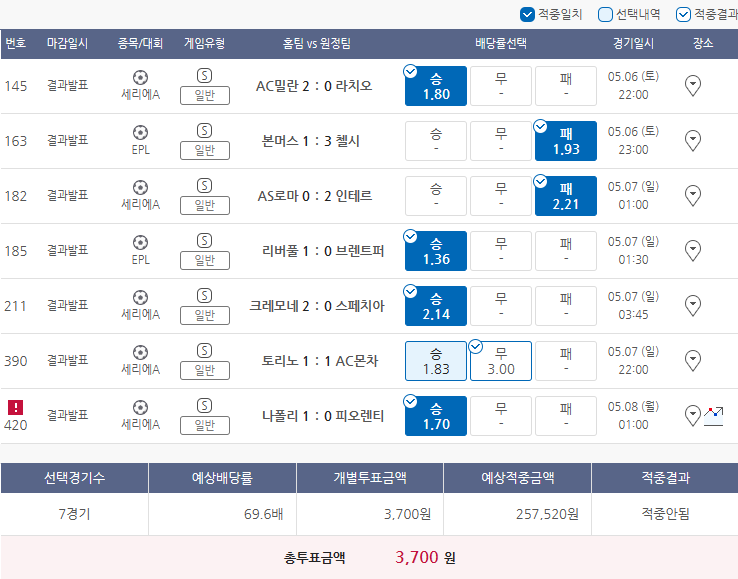This screenshot has height=579, width=738.
Task: Click 번호 column header
Action: pyautogui.click(x=16, y=44)
